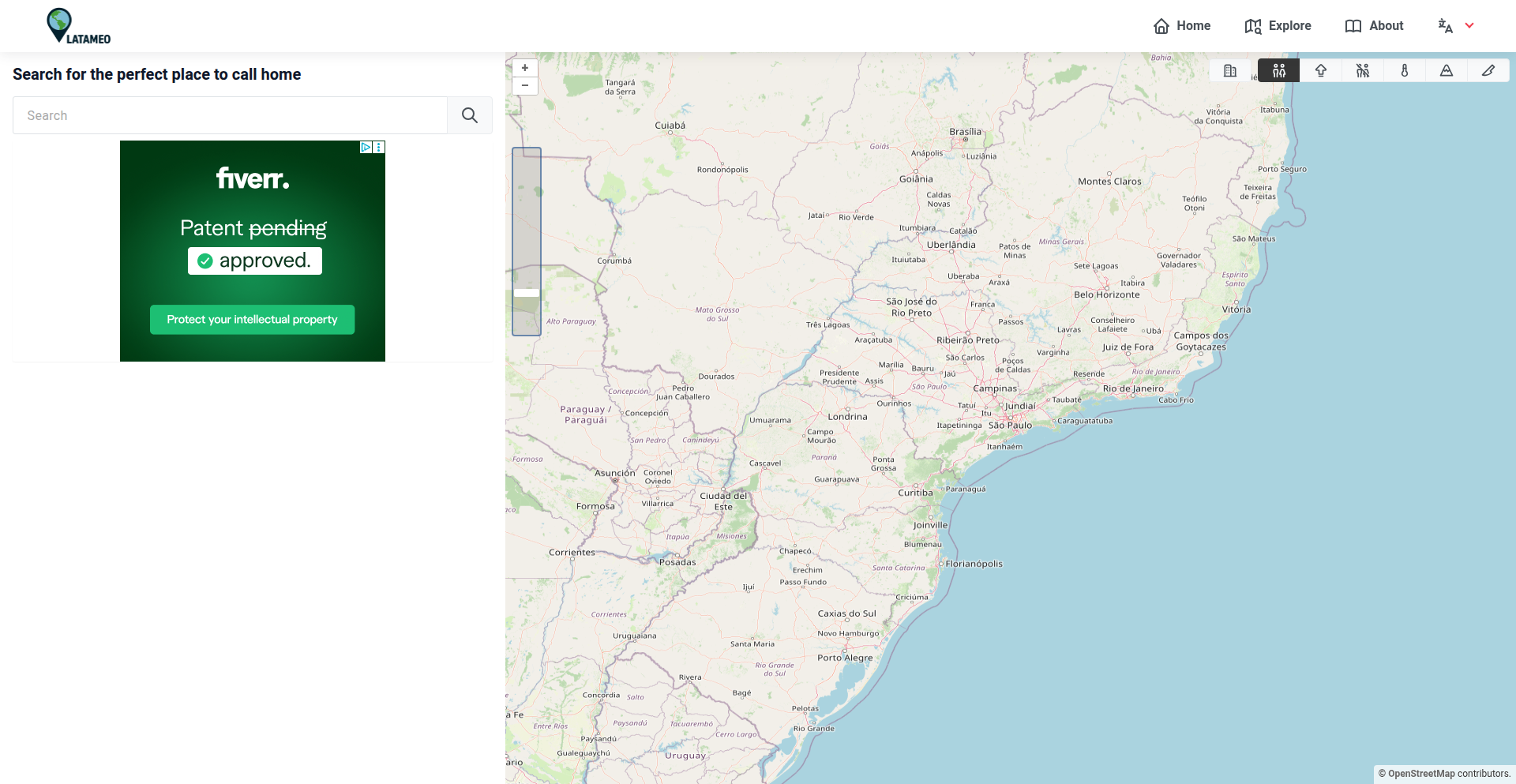
Task: Click the Cuiabá label on the map
Action: [670, 126]
